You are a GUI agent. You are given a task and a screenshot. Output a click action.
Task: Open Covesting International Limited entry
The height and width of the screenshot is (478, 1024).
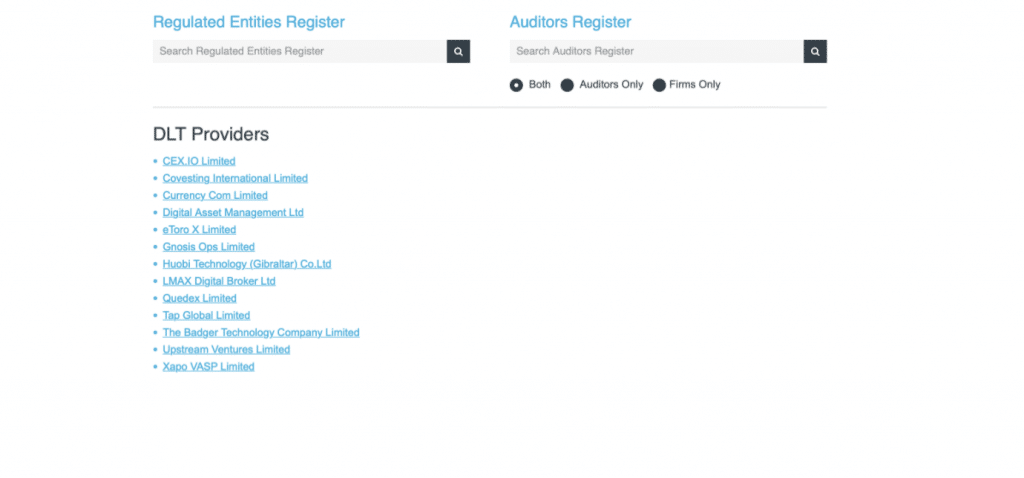[x=235, y=178]
